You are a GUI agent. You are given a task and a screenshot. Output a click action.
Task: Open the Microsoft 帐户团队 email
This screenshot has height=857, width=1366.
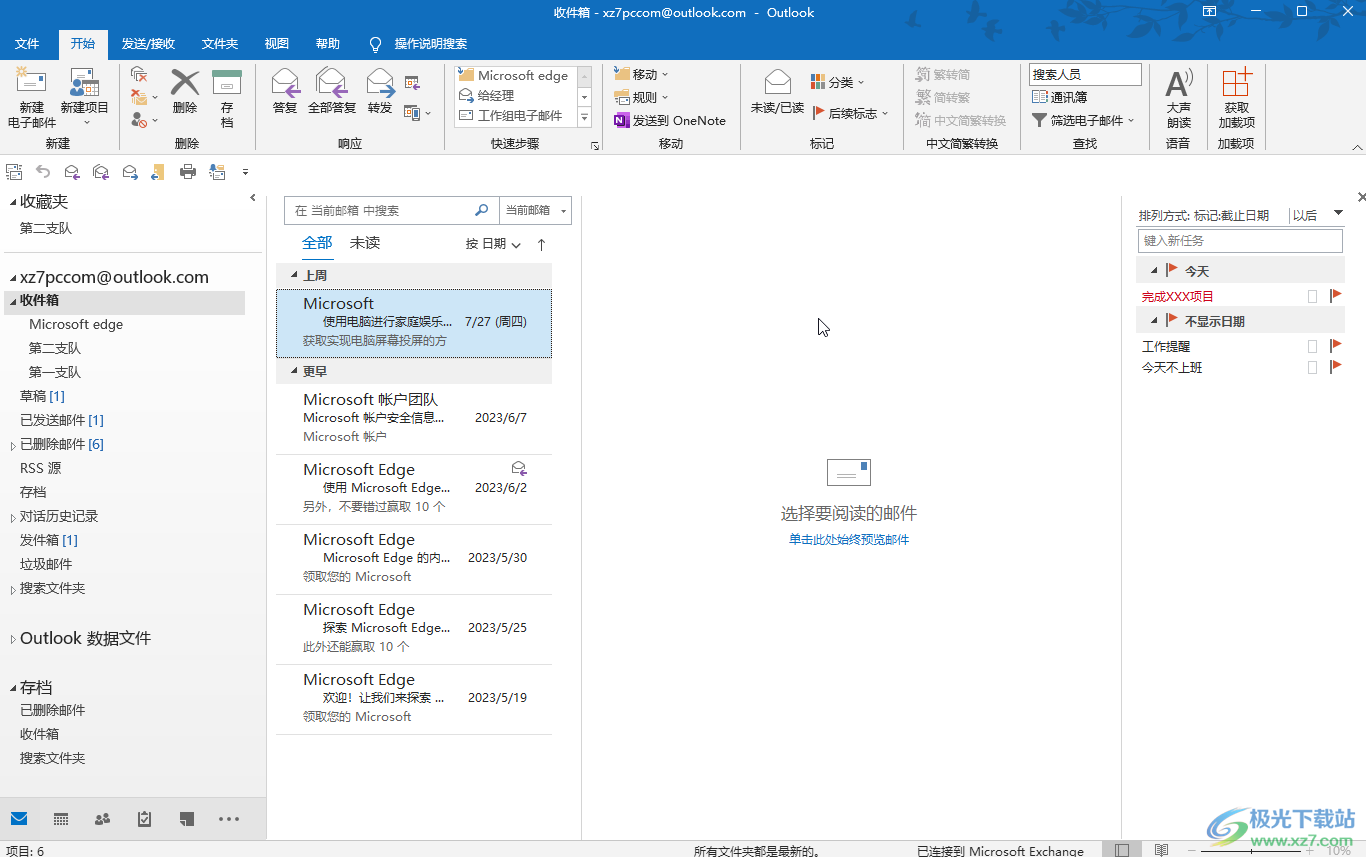click(x=414, y=417)
